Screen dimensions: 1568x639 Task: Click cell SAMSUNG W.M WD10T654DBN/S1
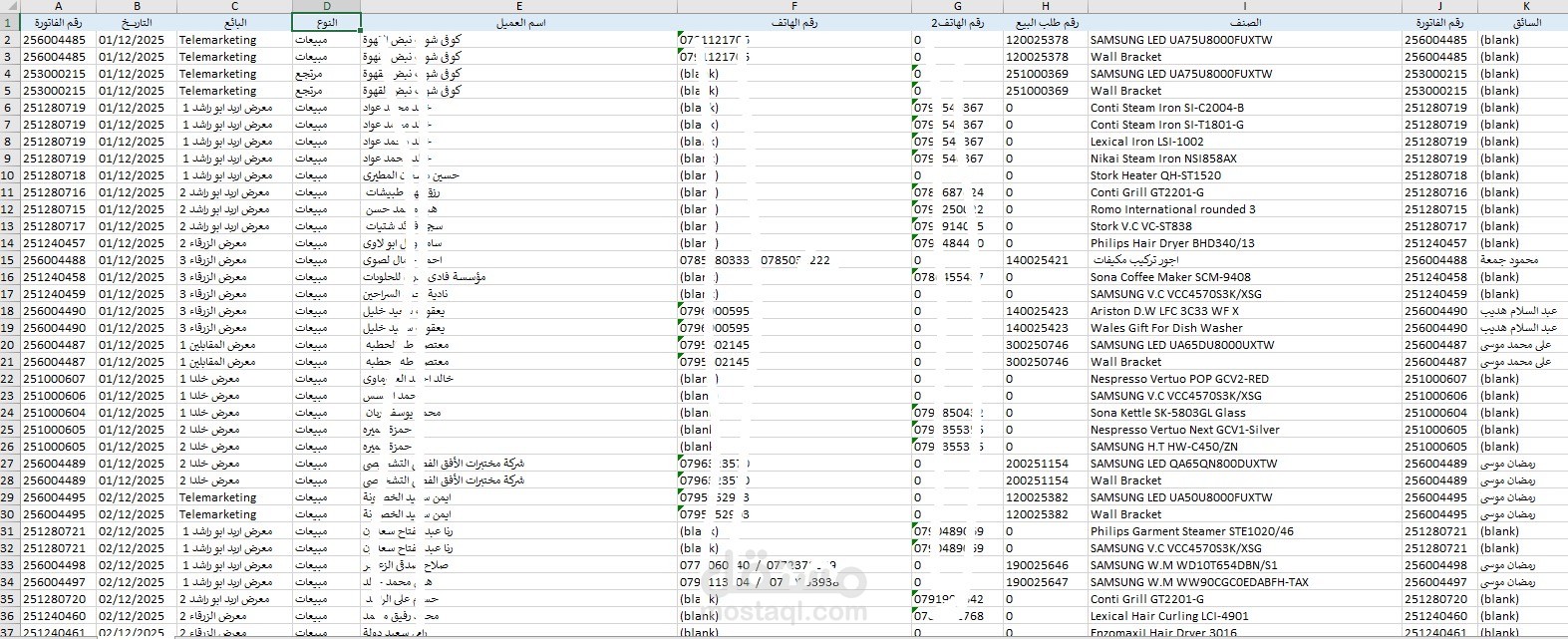[x=1245, y=565]
